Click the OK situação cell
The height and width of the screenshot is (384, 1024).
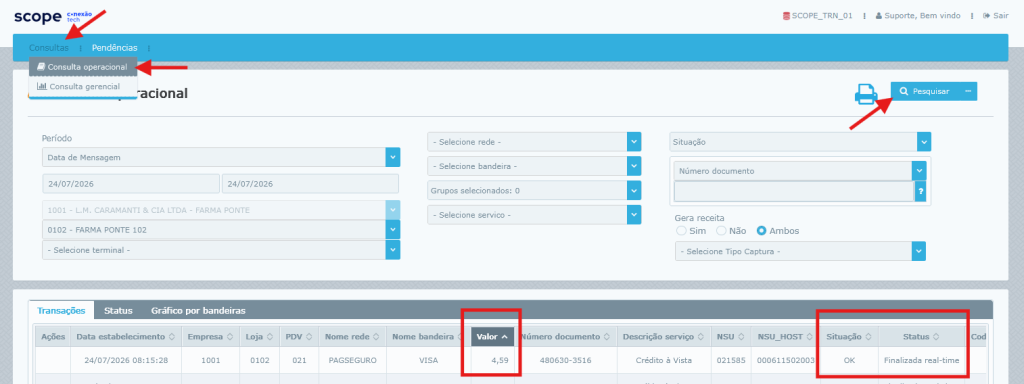[x=848, y=360]
